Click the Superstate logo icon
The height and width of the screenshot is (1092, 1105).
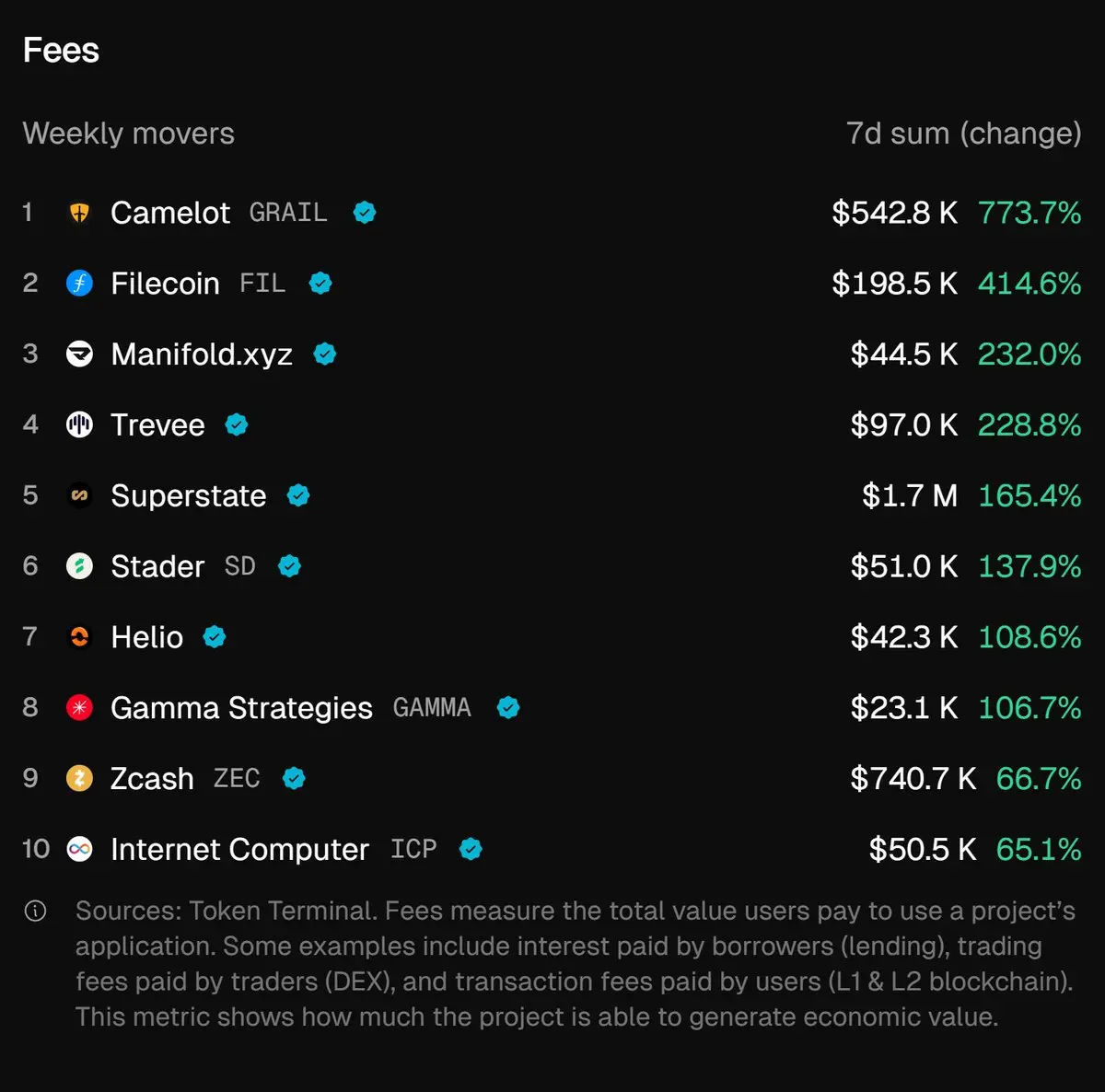pyautogui.click(x=80, y=495)
